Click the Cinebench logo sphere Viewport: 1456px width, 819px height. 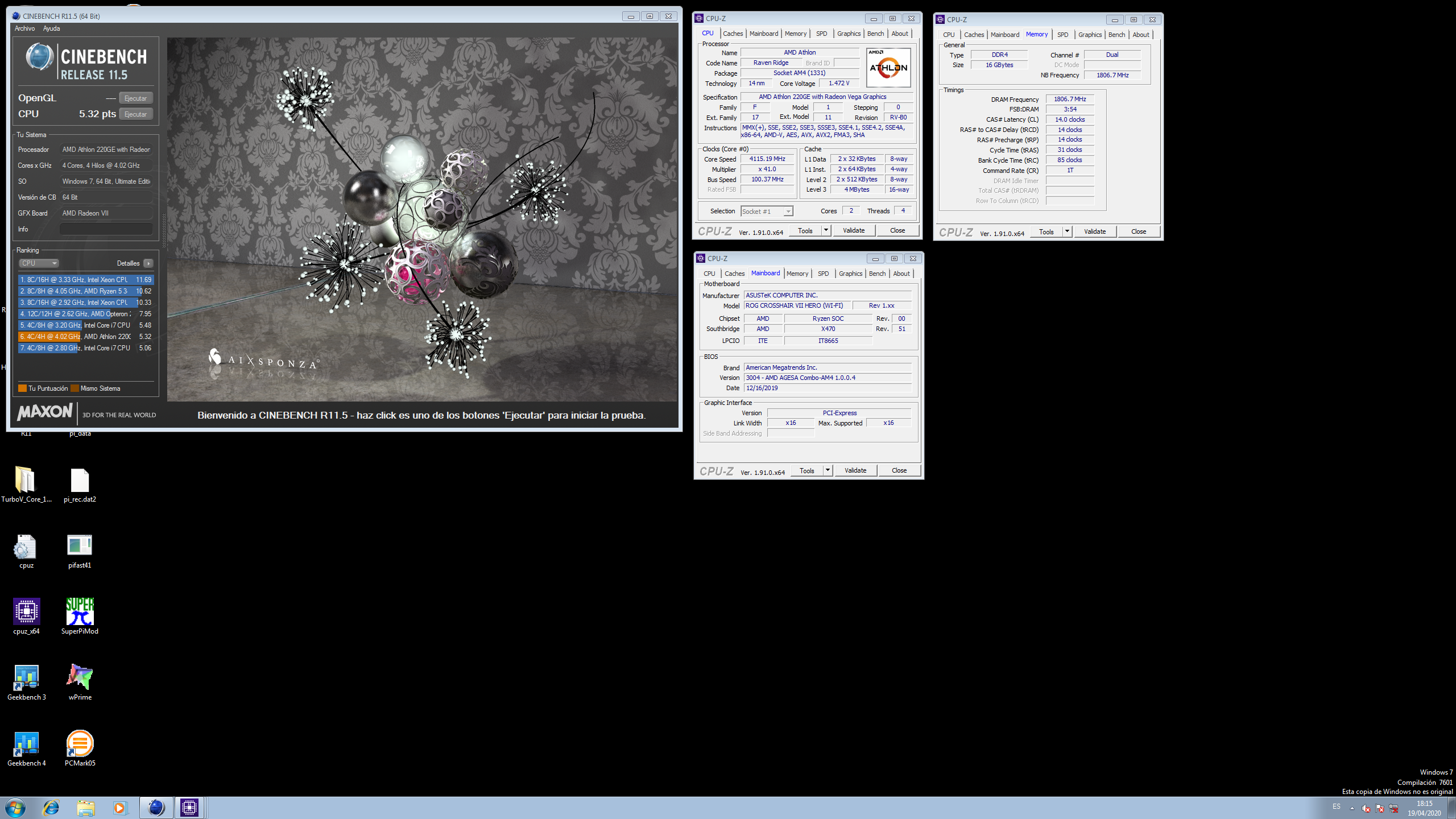coord(40,57)
